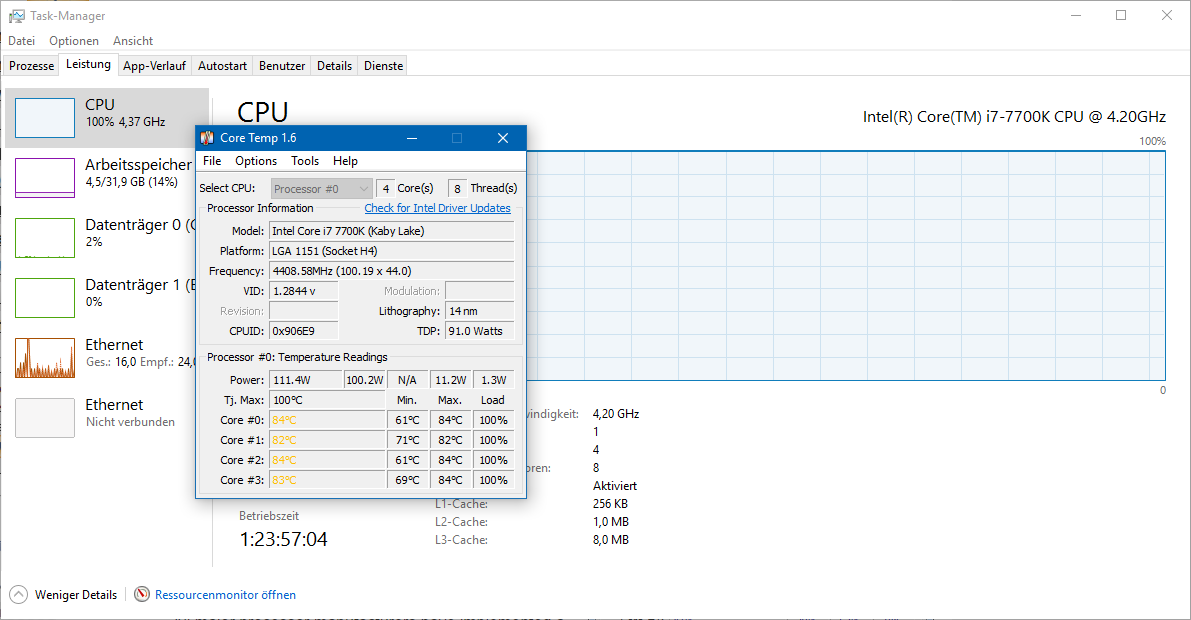Click Core #3 minimum 69°C value
This screenshot has width=1191, height=620.
click(x=407, y=480)
